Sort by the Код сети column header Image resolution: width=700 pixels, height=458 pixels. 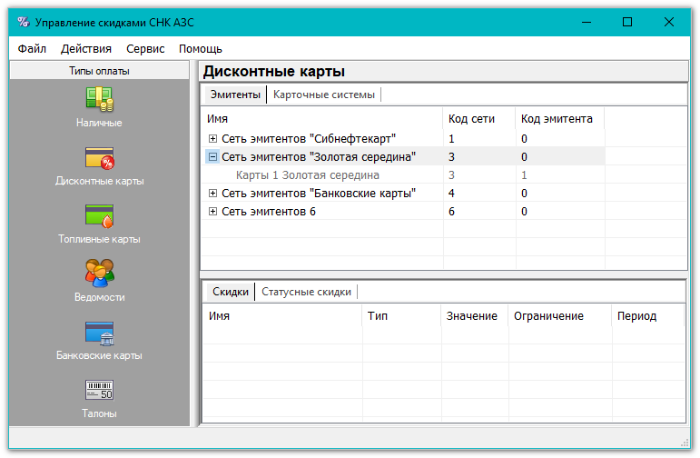pos(471,118)
